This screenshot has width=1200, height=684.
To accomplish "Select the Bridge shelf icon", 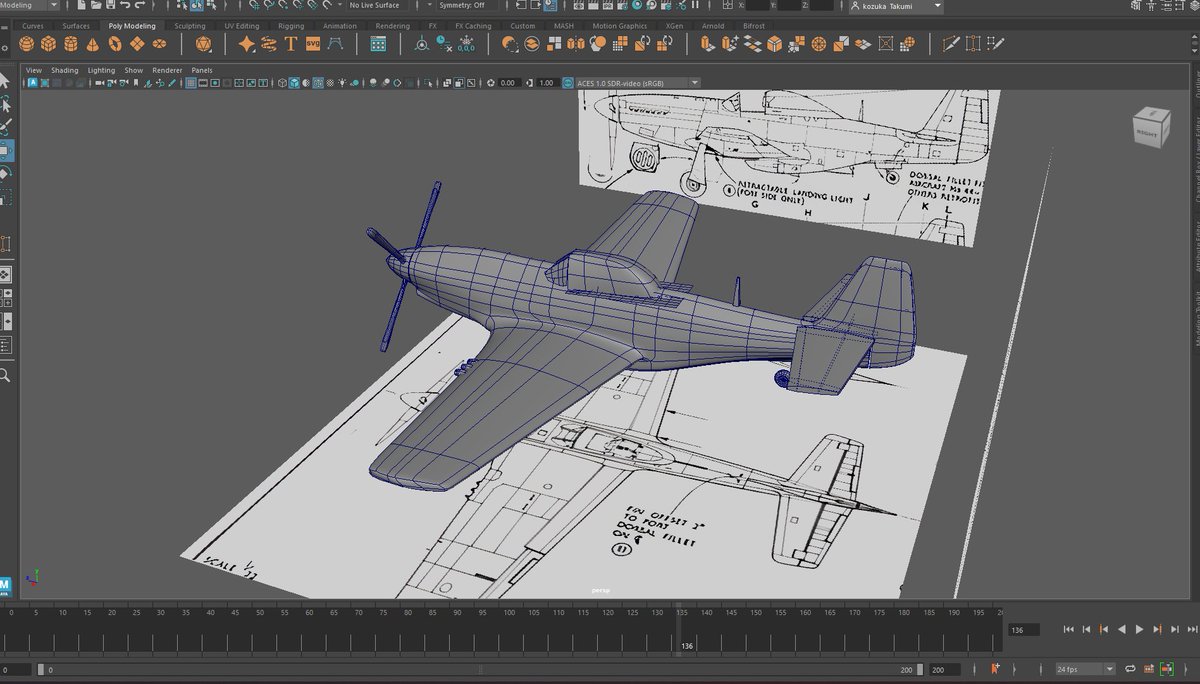I will [x=752, y=44].
